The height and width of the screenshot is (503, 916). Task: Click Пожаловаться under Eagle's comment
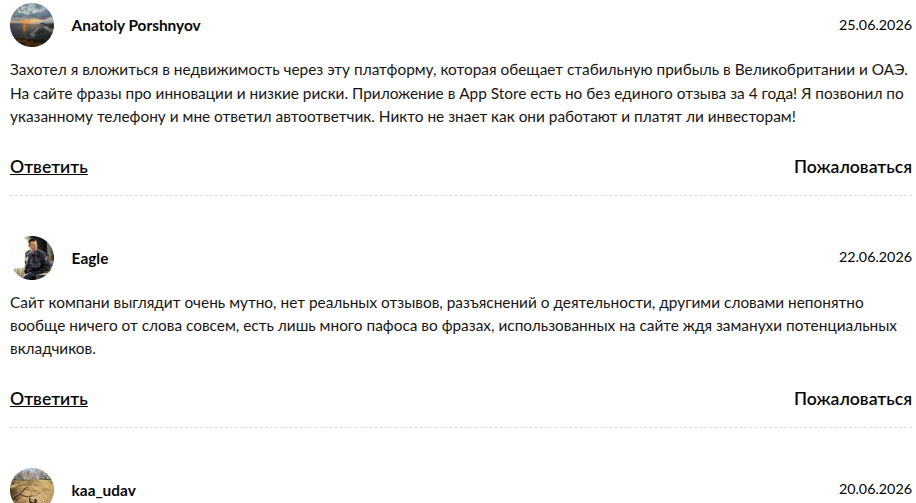853,399
